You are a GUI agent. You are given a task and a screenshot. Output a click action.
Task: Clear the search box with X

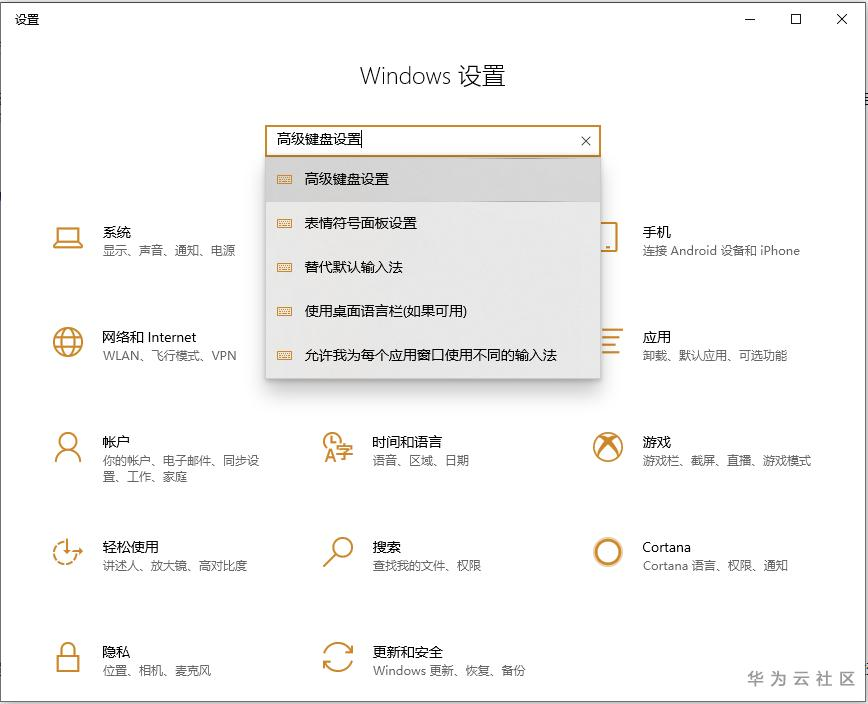coord(586,141)
